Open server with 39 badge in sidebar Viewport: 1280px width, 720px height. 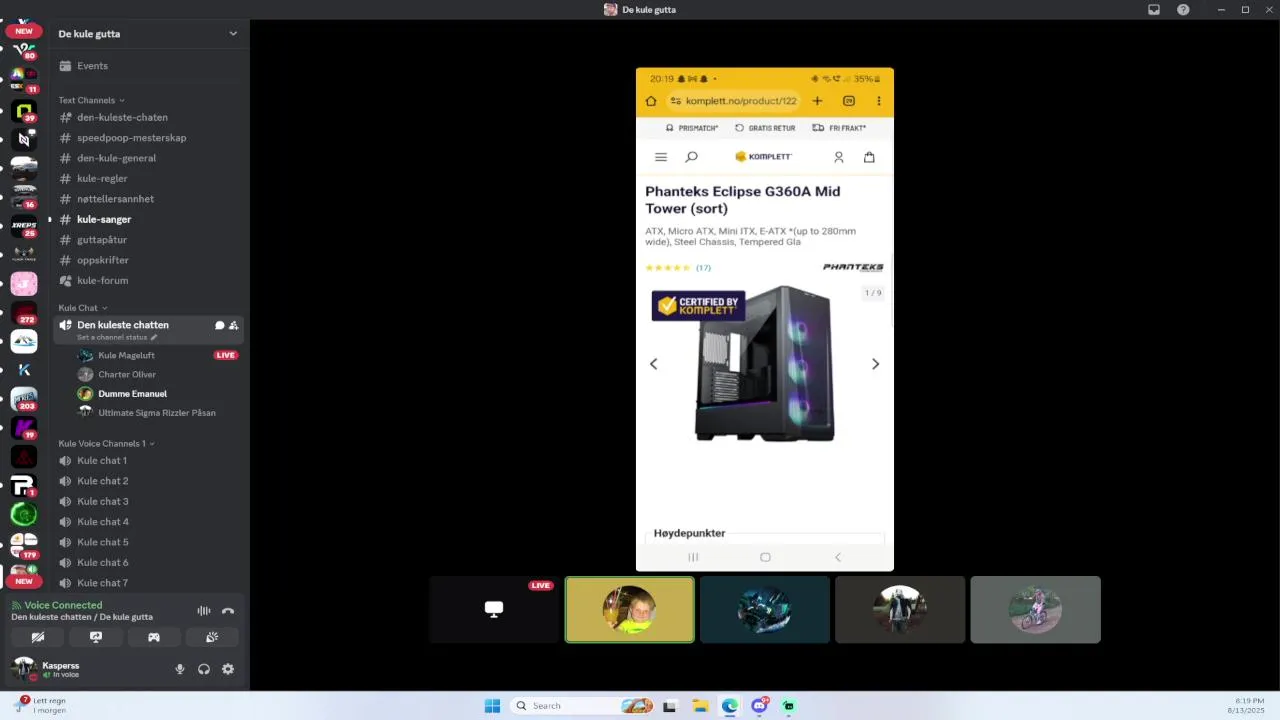(x=24, y=110)
